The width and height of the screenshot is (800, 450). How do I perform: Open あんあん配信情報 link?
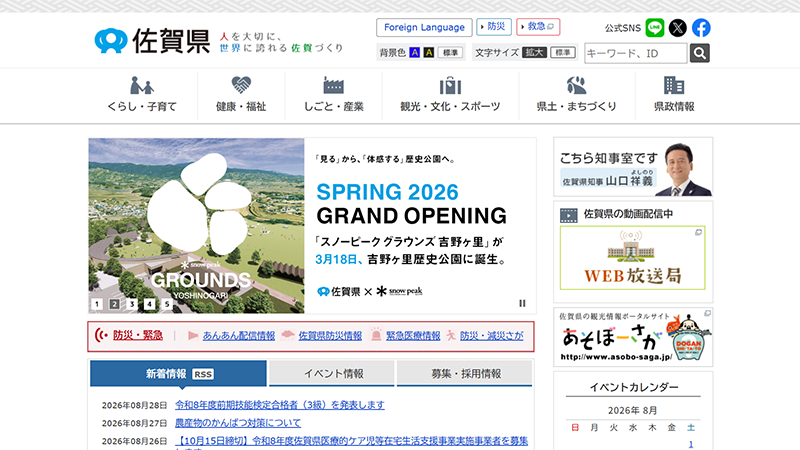pos(239,336)
